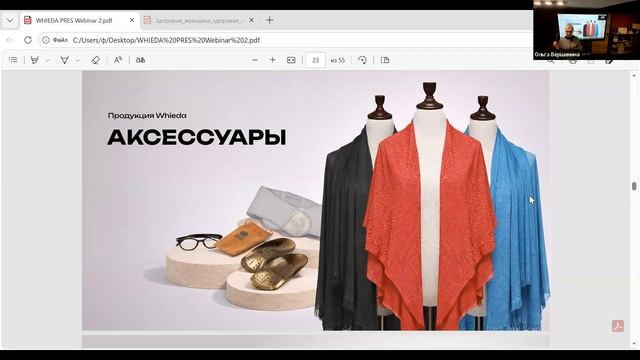Toggle fit to width view
Image resolution: width=640 pixels, height=360 pixels.
coord(291,60)
